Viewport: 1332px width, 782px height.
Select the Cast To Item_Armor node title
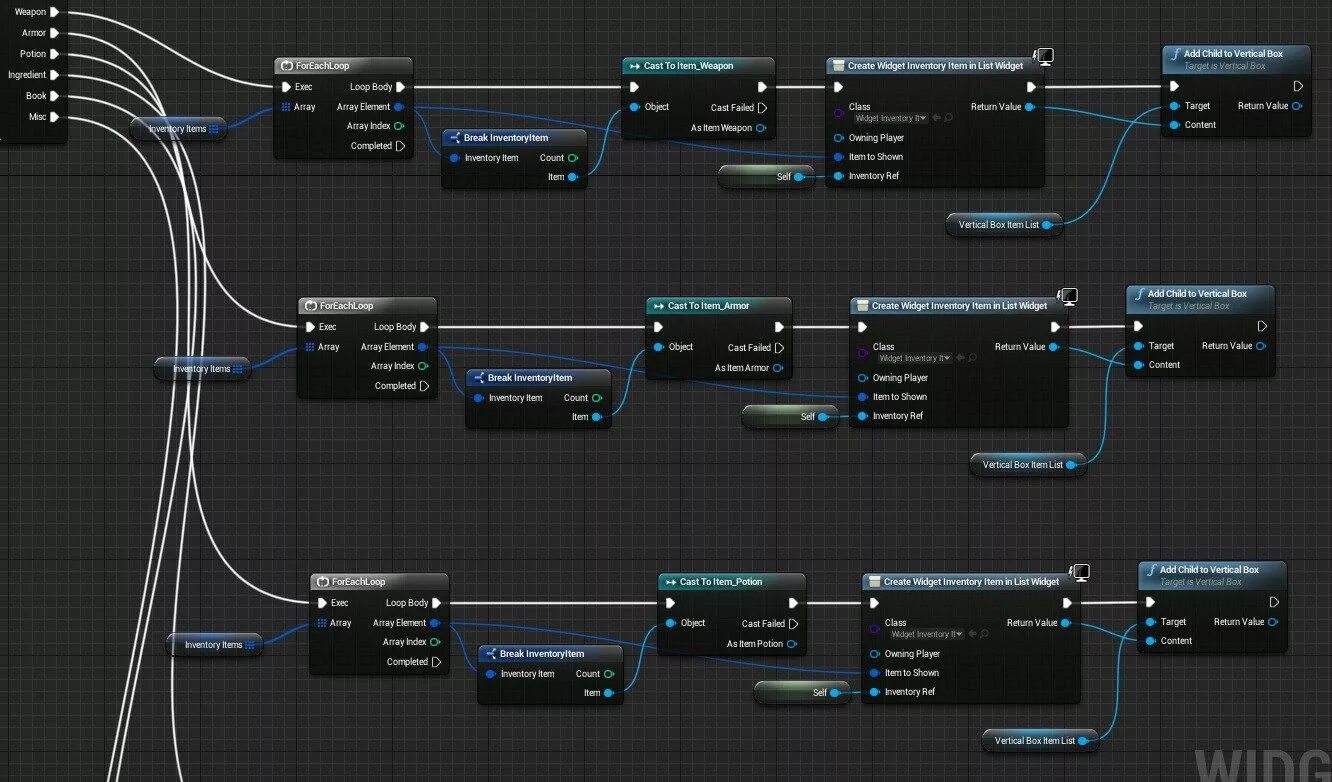coord(708,306)
